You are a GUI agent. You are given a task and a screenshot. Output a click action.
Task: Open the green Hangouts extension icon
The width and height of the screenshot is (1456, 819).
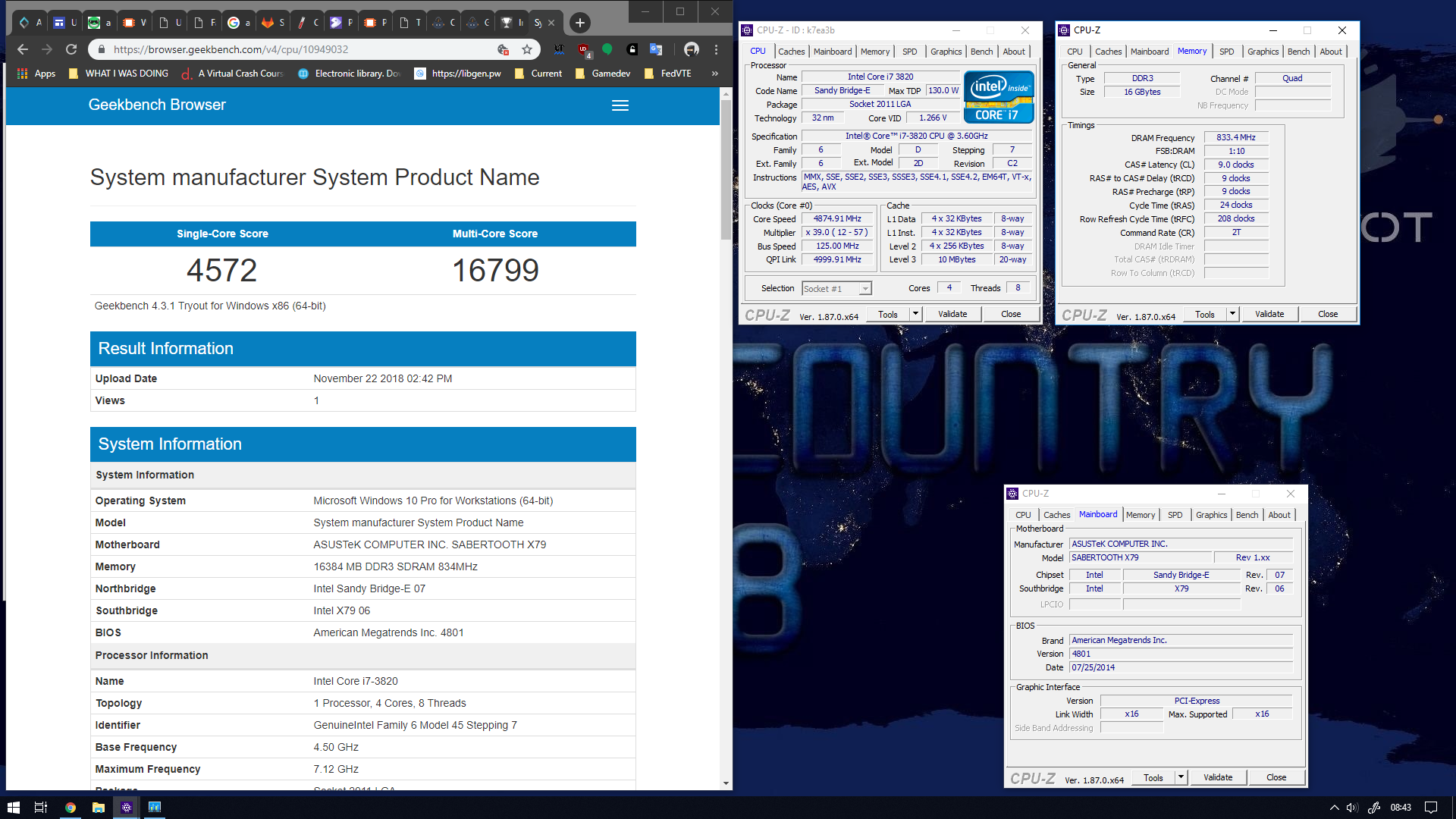tap(607, 49)
